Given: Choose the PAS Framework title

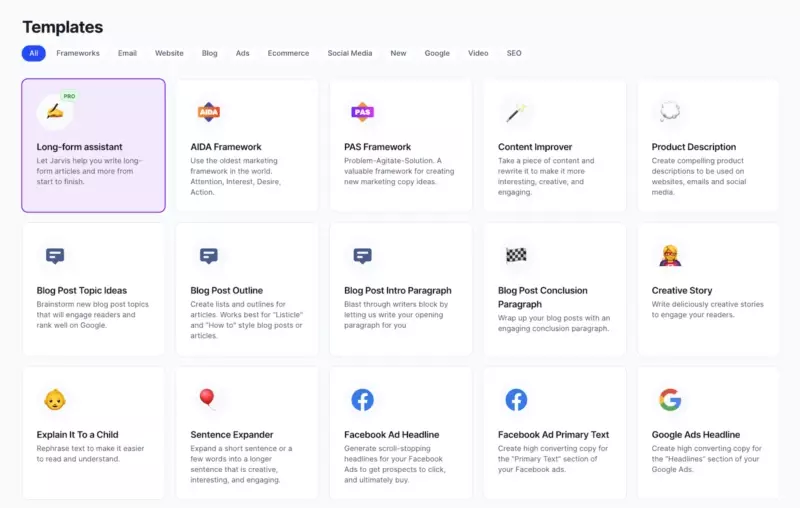Looking at the screenshot, I should click(377, 147).
